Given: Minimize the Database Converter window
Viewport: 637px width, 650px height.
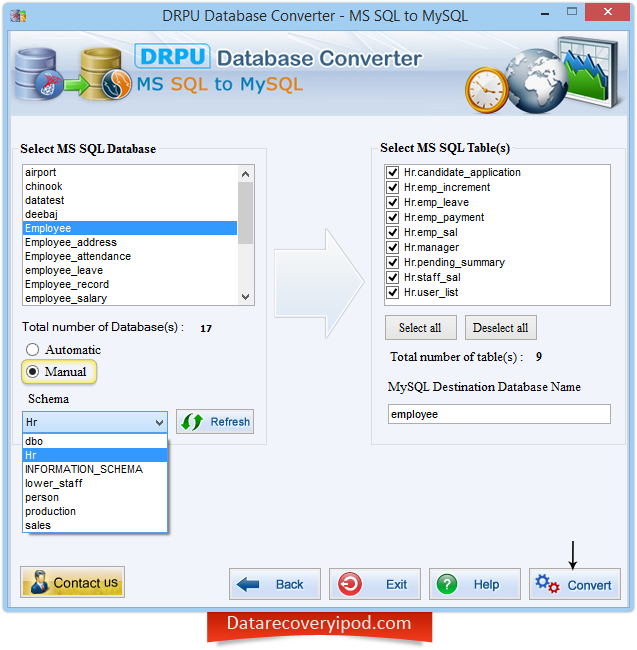Looking at the screenshot, I should click(x=545, y=13).
